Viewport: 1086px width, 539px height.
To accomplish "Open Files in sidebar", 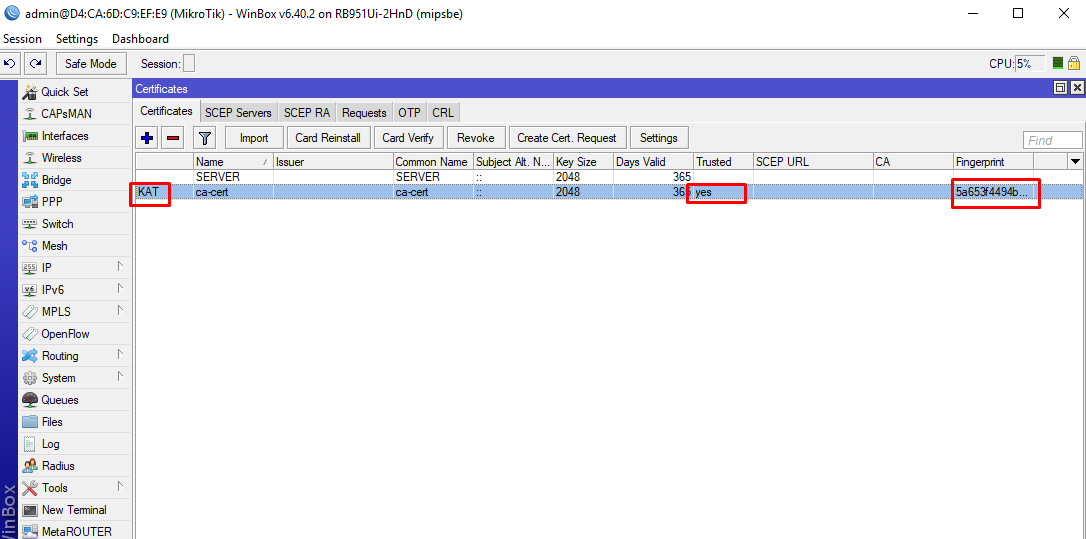I will (52, 422).
